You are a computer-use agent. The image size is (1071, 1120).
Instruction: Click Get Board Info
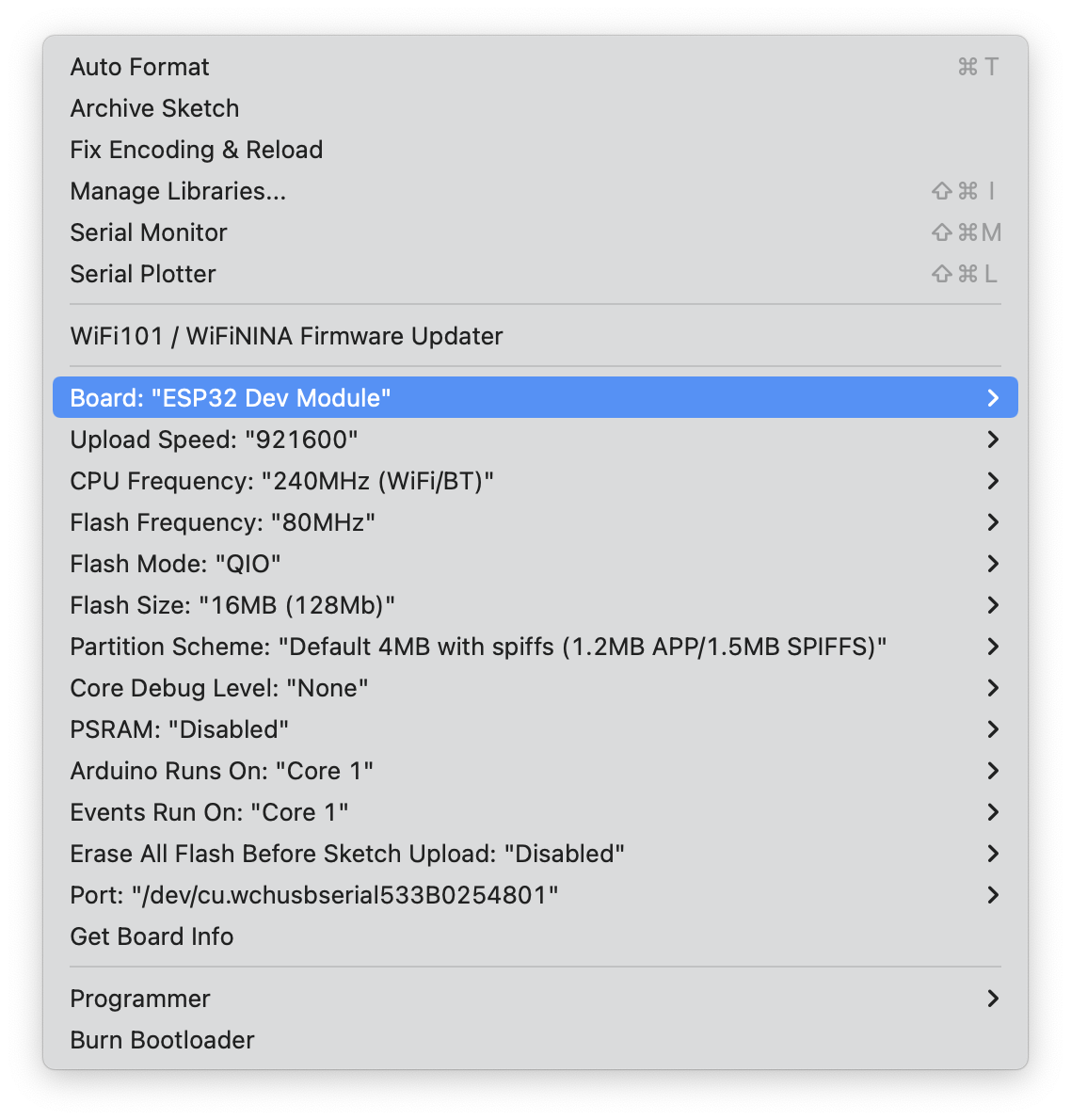(x=152, y=936)
